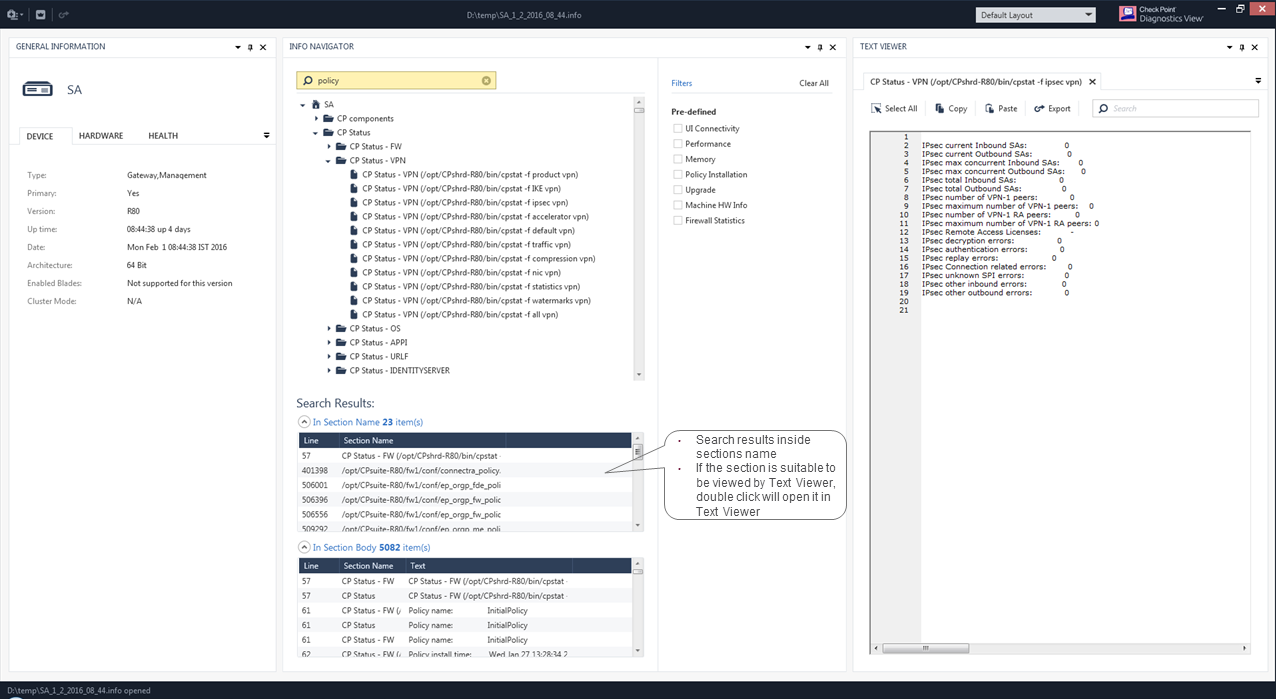This screenshot has width=1276, height=699.
Task: Pin the Info Navigator panel
Action: (x=820, y=47)
